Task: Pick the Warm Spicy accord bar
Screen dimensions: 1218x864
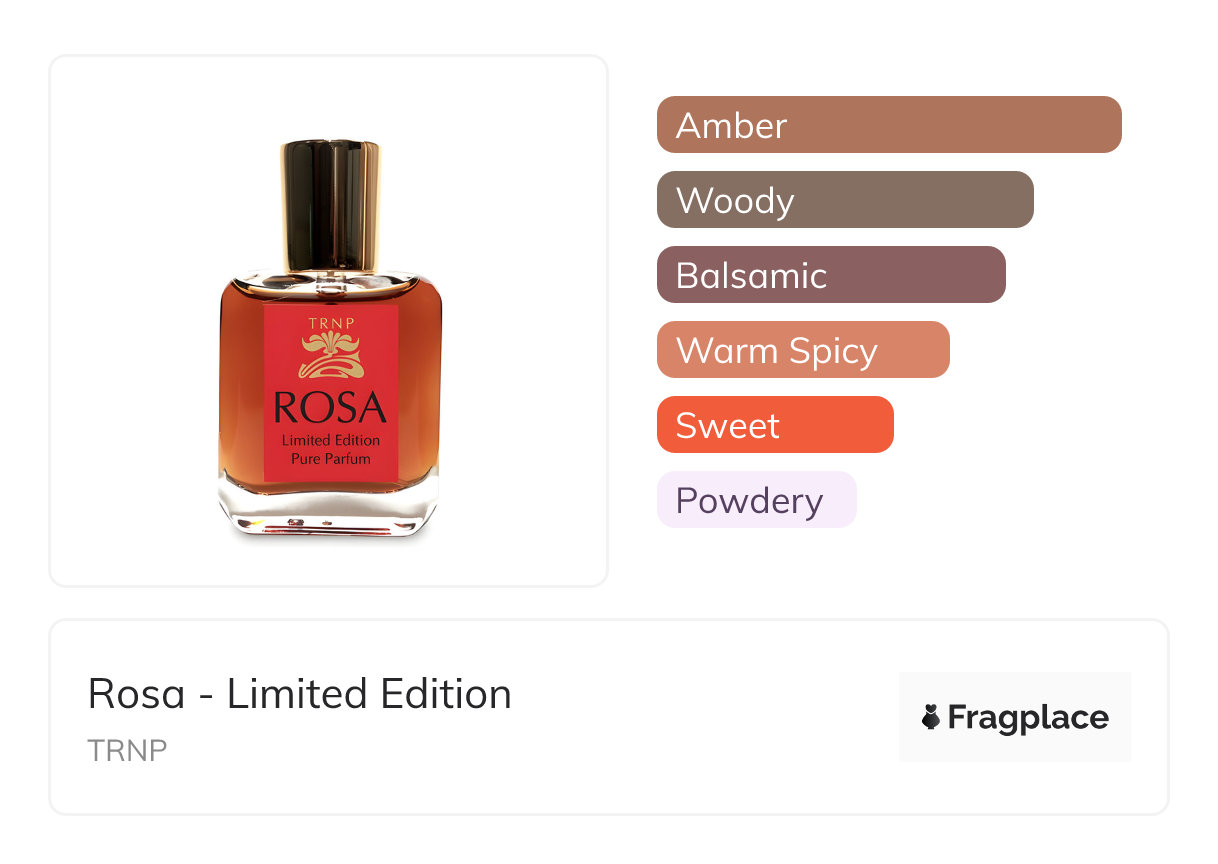Action: click(x=802, y=350)
